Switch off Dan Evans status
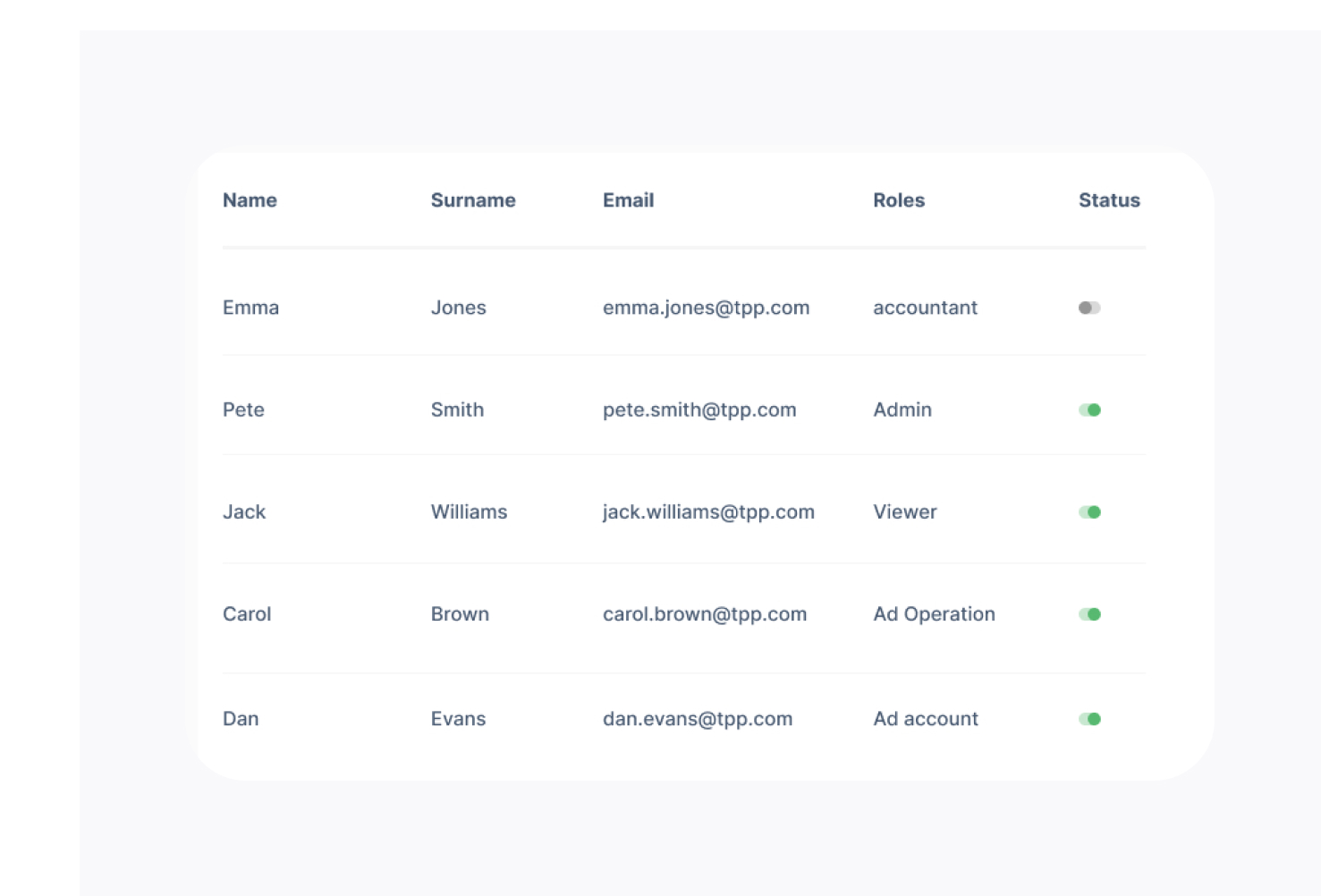The width and height of the screenshot is (1321, 896). tap(1089, 719)
